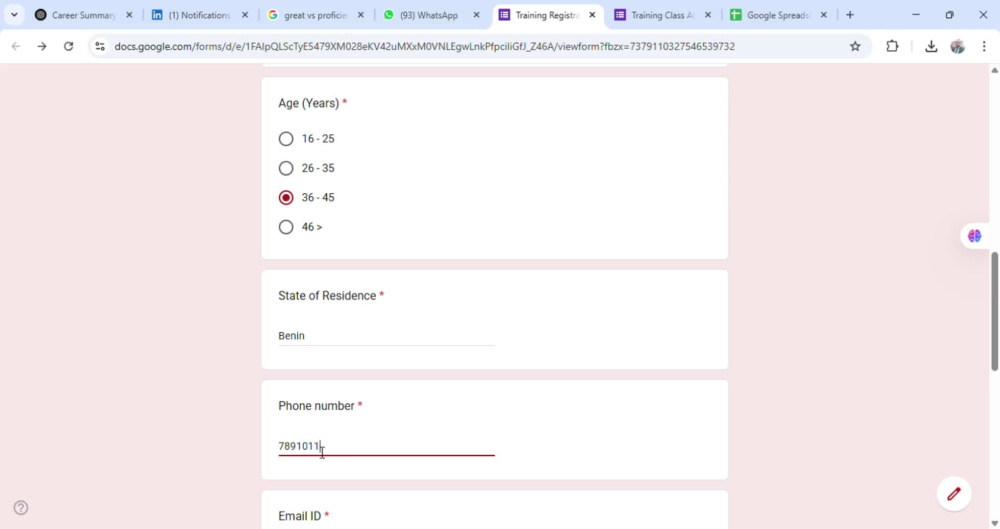This screenshot has height=529, width=1000.
Task: Close the Training Class tab
Action: (x=708, y=15)
